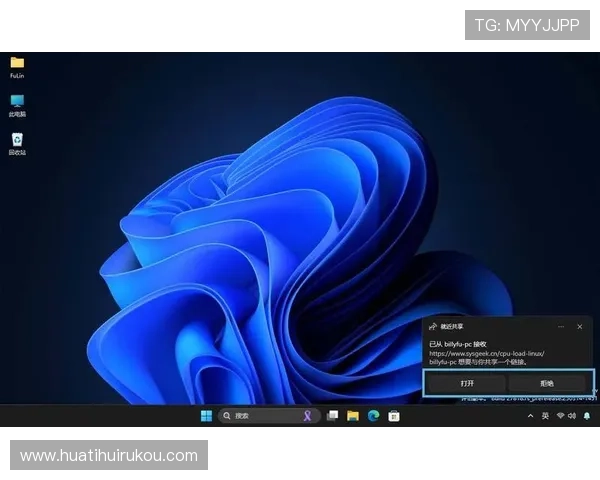
Task: Open the notification's three-dot options menu
Action: point(561,326)
